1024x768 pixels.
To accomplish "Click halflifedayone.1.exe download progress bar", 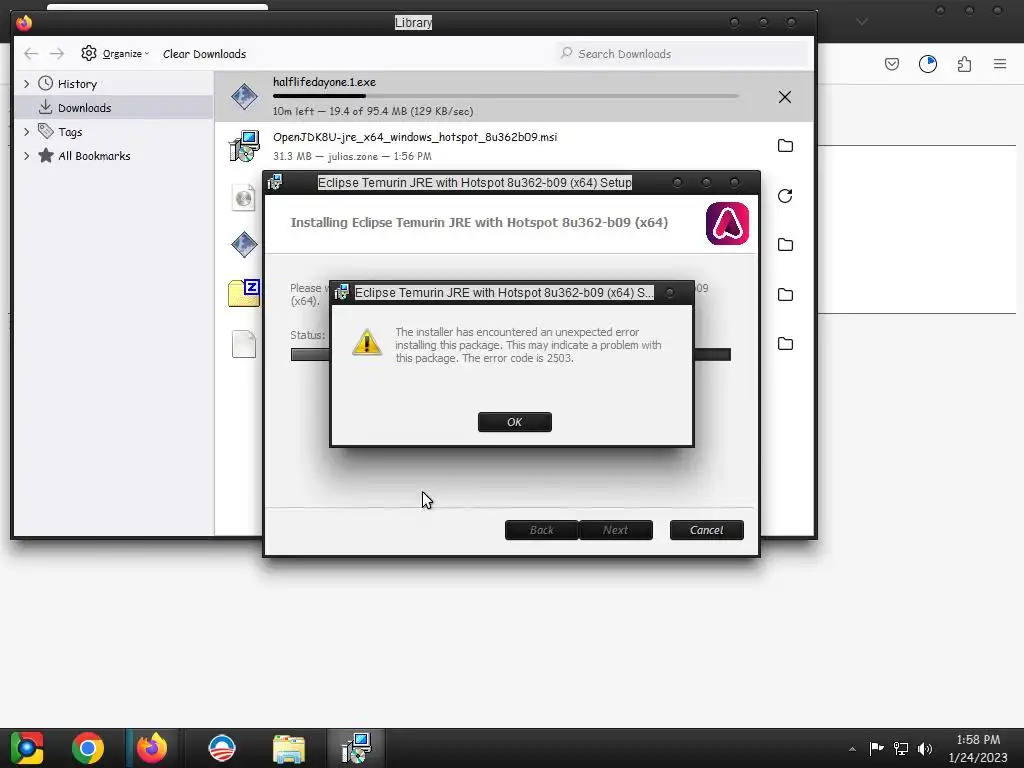I will tap(505, 96).
